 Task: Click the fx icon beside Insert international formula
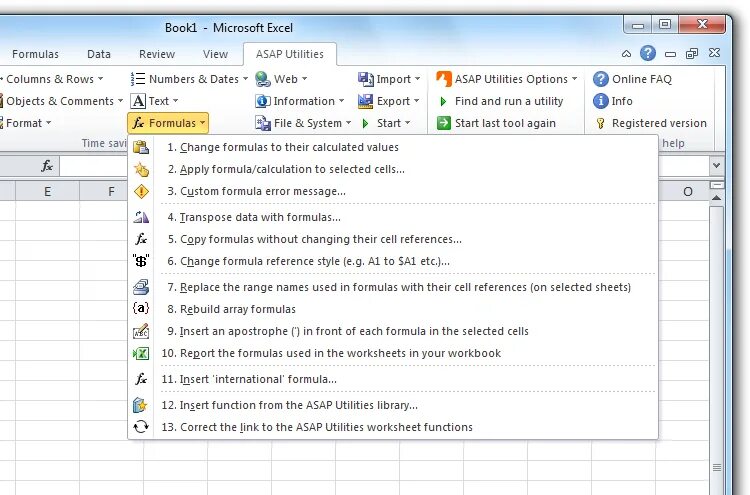(141, 379)
